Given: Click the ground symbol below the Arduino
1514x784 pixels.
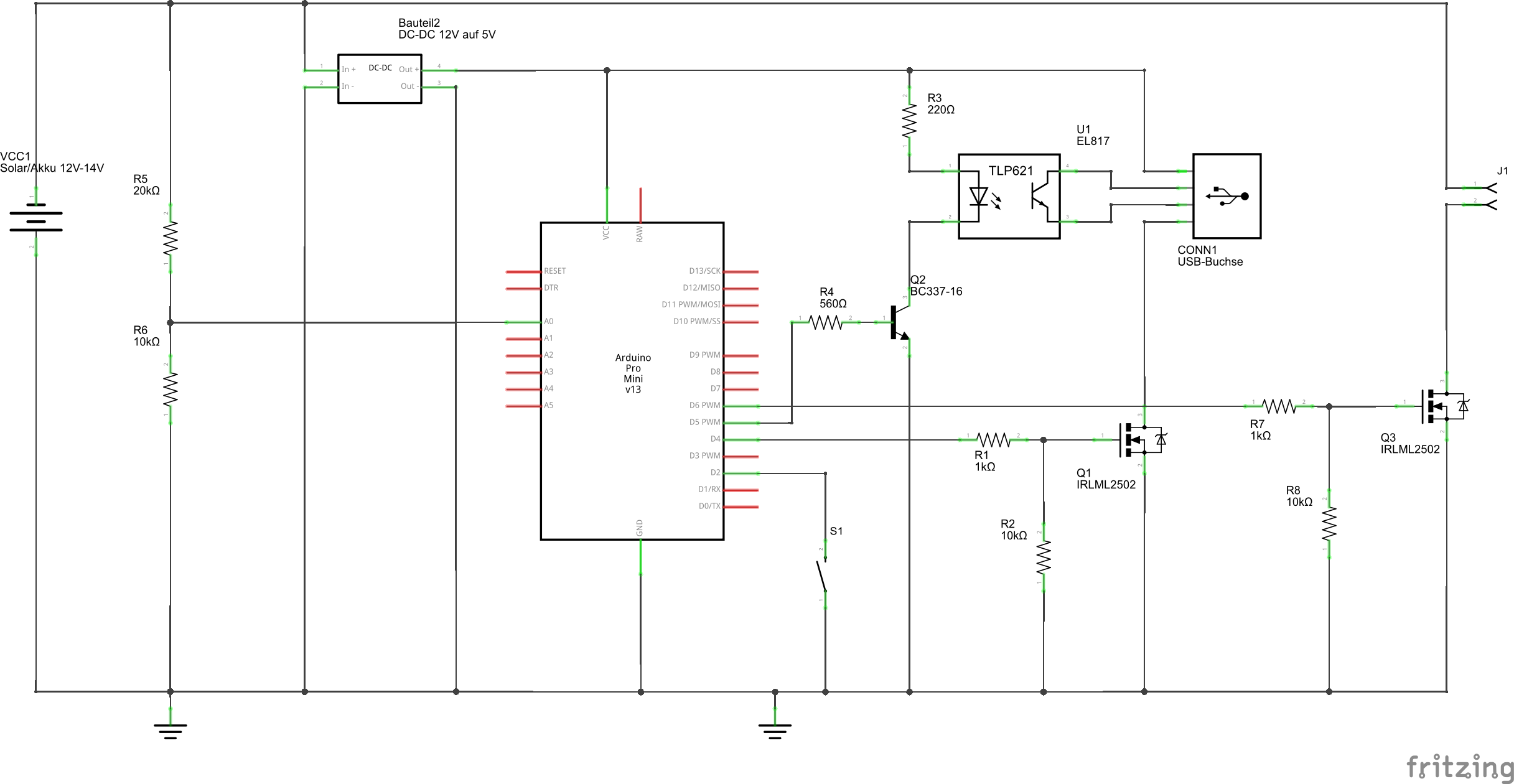Looking at the screenshot, I should point(775,723).
